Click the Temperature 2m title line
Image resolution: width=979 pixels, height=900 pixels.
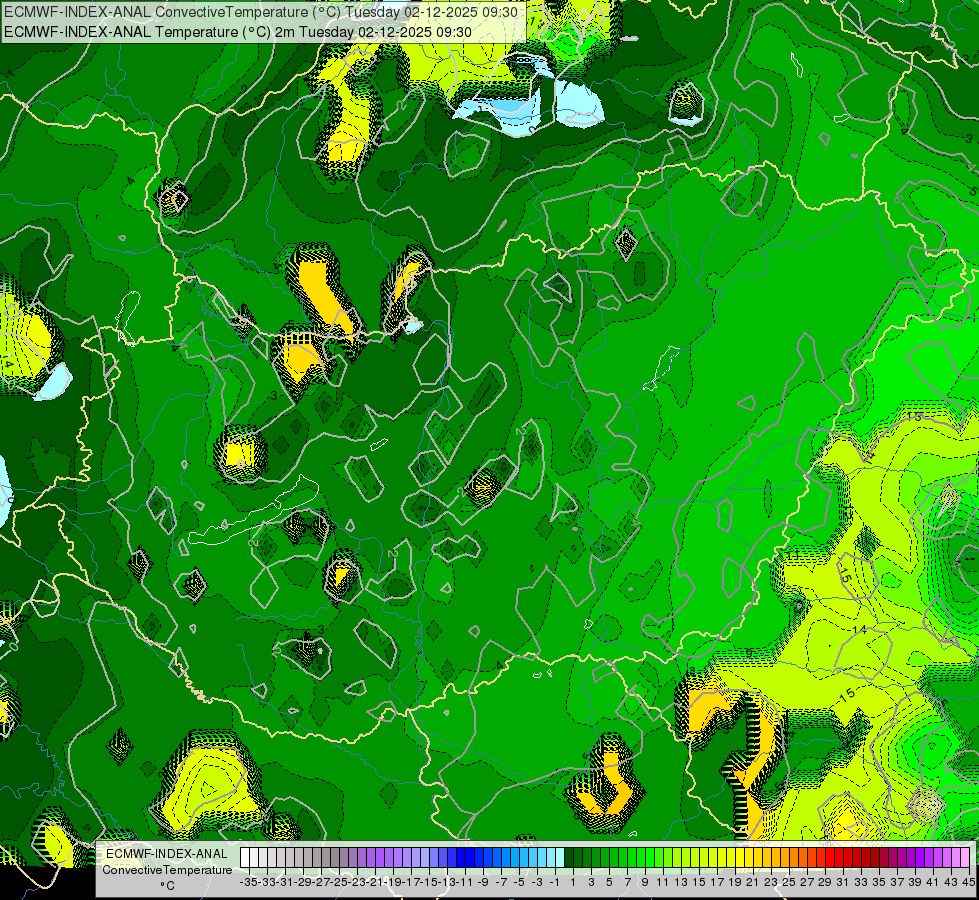tap(238, 32)
